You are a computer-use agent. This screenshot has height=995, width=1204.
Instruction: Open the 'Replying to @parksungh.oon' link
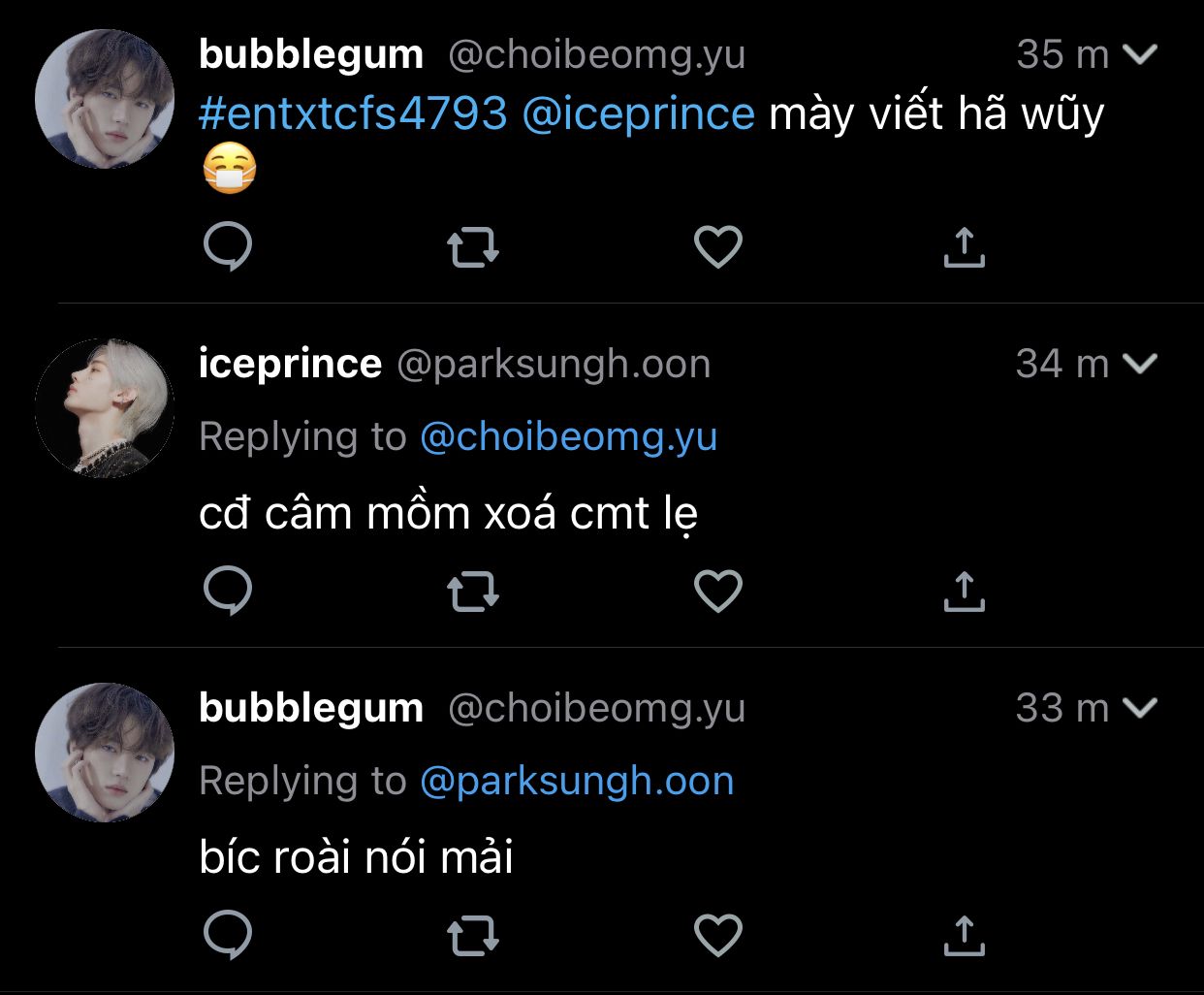point(577,782)
